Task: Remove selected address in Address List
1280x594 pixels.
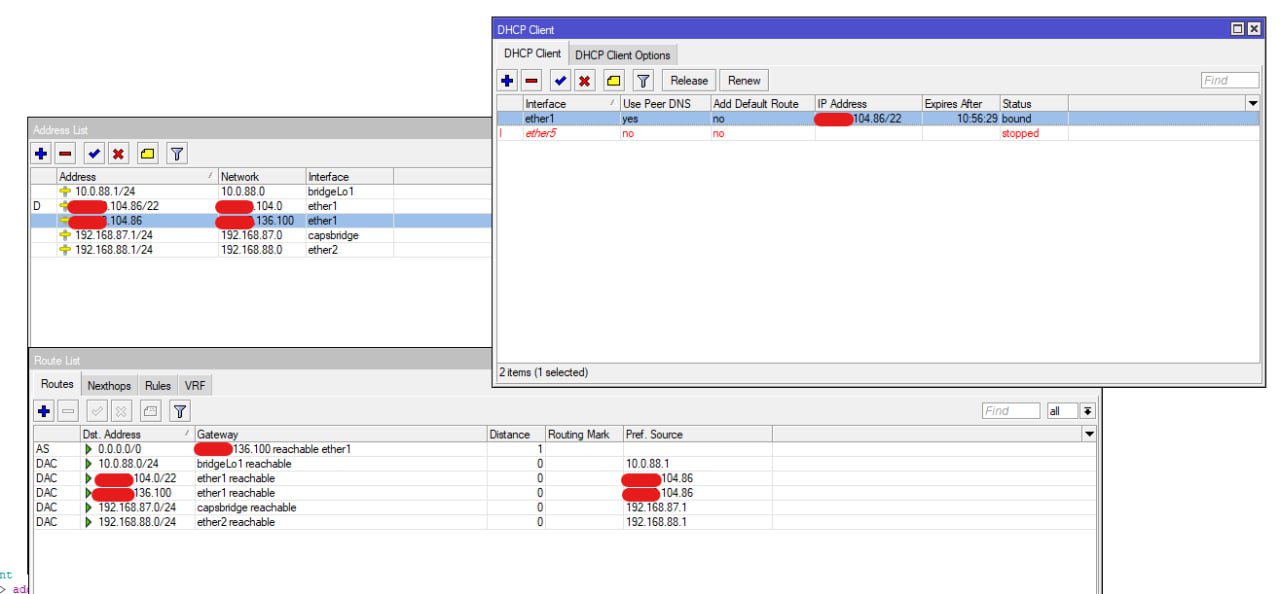Action: click(x=65, y=154)
